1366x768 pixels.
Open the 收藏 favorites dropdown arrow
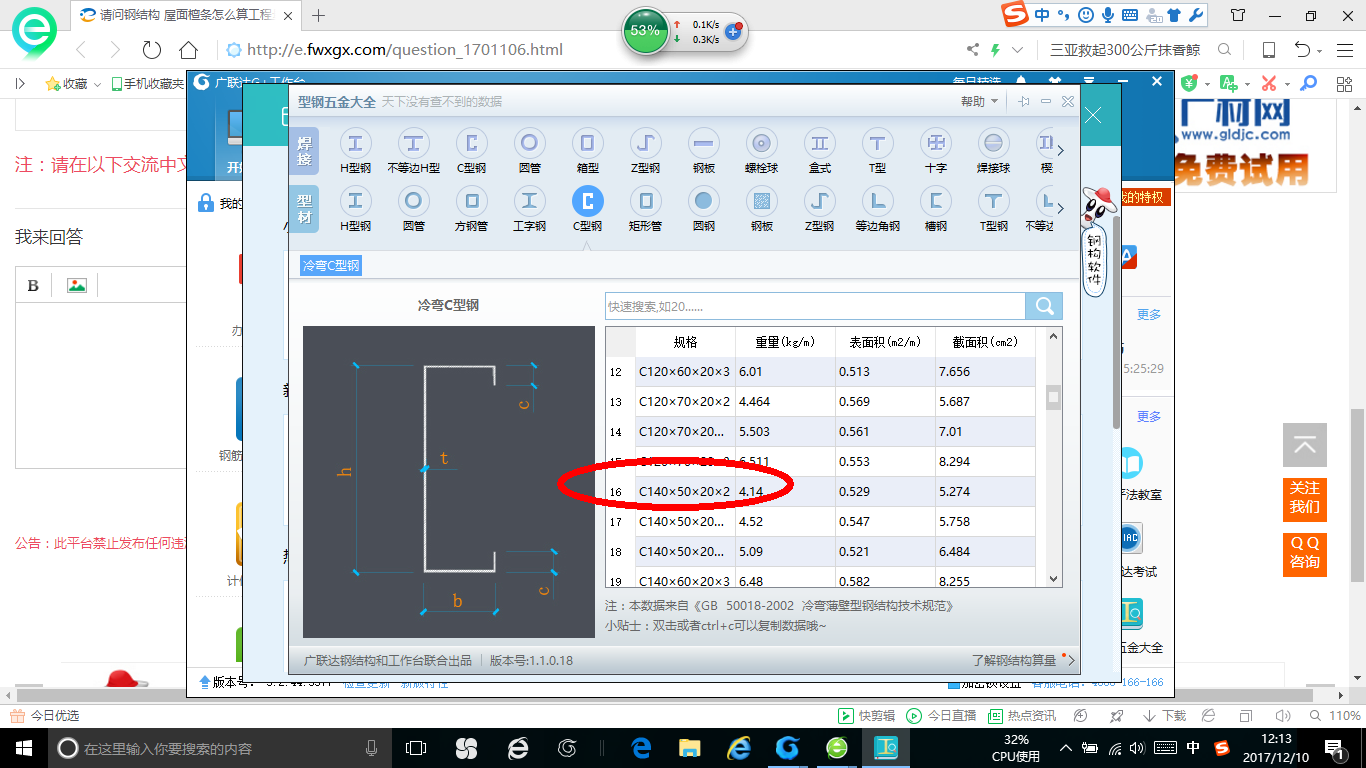coord(97,85)
